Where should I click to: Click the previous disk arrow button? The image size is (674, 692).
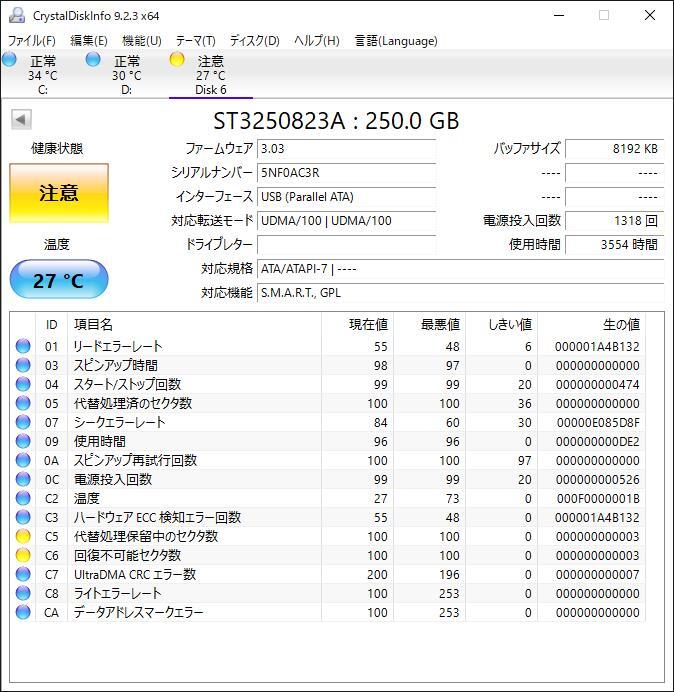[x=21, y=119]
